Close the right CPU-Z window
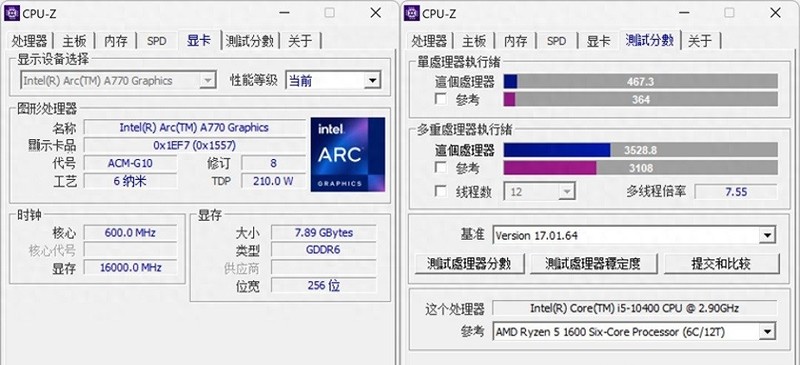This screenshot has width=800, height=365. coord(776,13)
